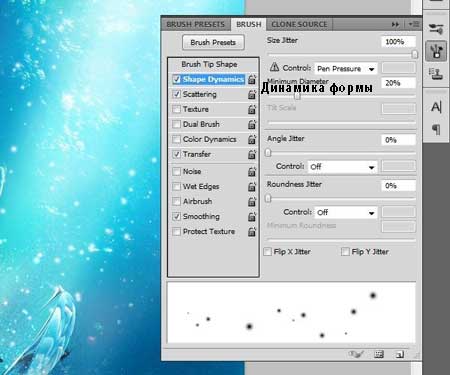Screen dimensions: 450x375
Task: Select the Scattering label in list
Action: point(200,94)
